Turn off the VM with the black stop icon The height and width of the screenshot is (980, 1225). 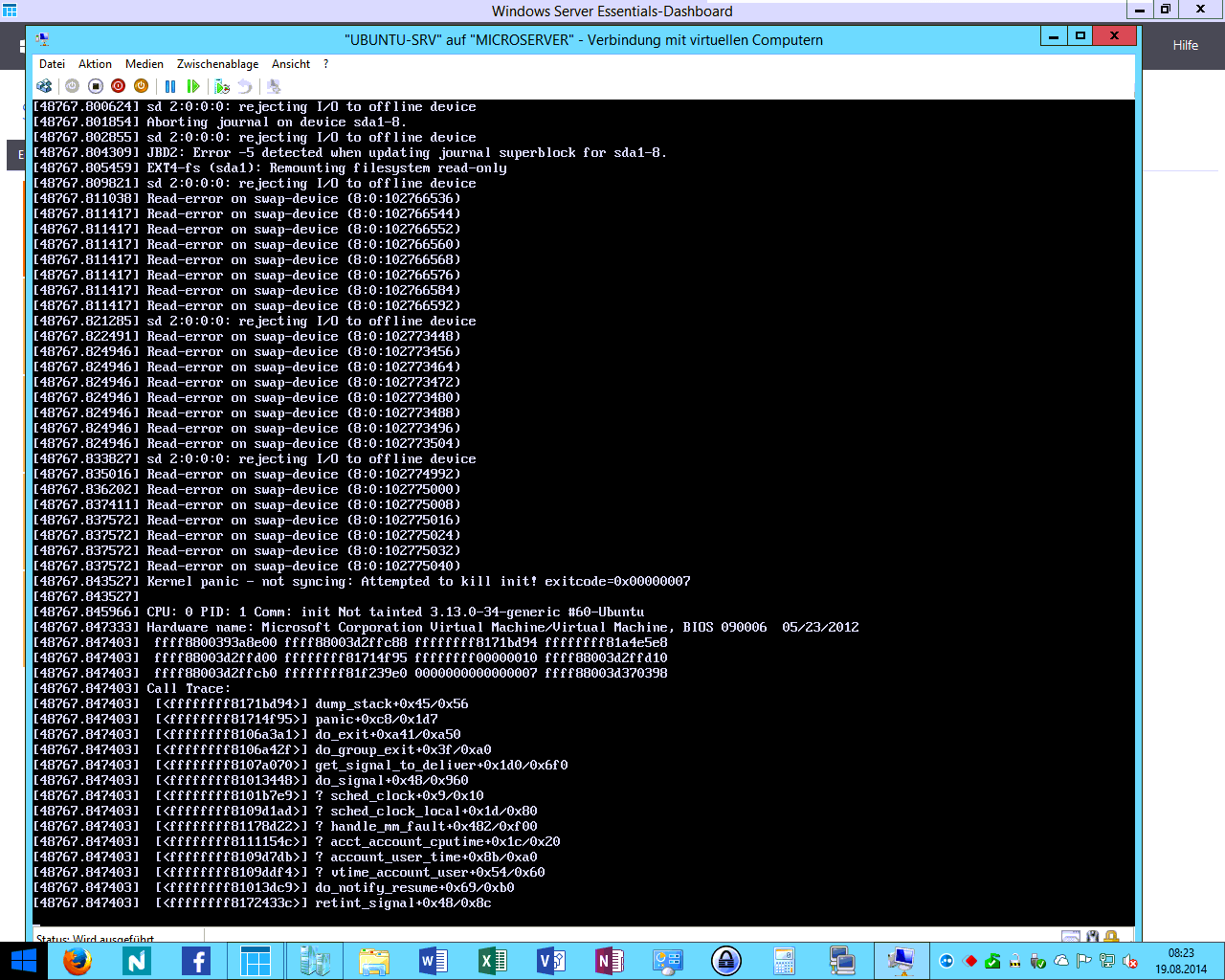point(95,86)
